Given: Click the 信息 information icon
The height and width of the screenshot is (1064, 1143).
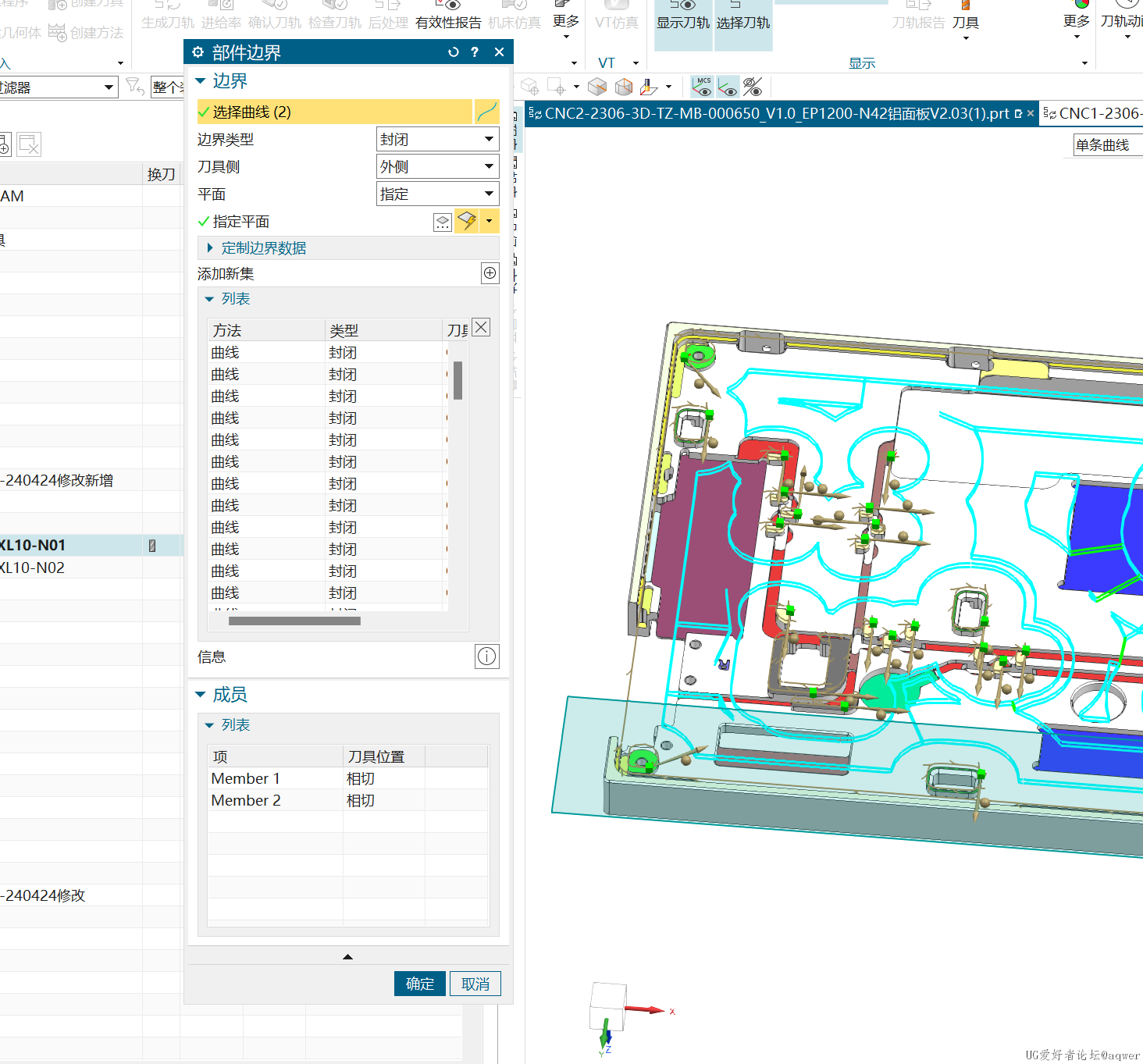Looking at the screenshot, I should click(x=486, y=657).
